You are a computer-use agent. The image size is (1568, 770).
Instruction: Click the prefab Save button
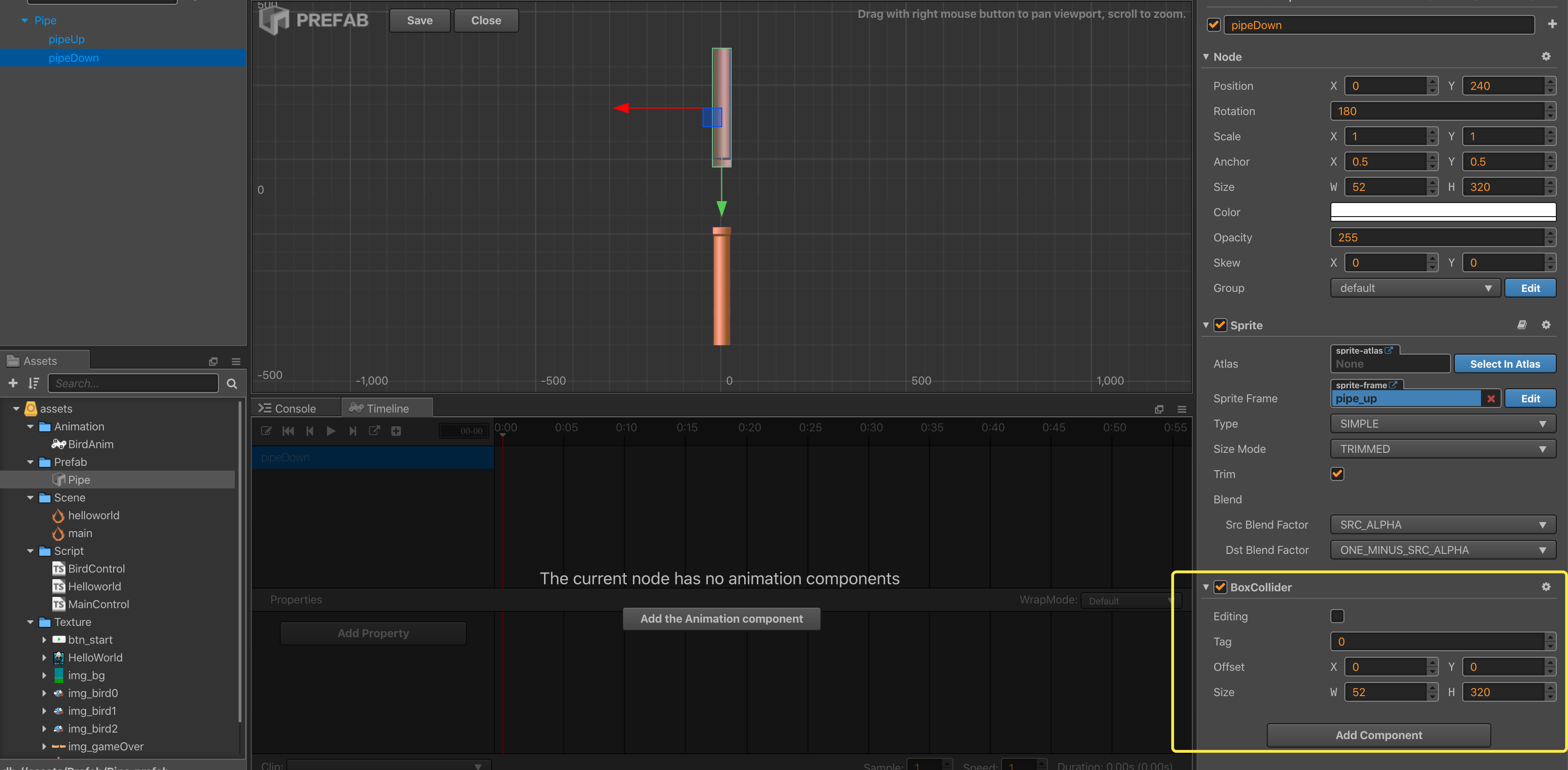pos(420,20)
